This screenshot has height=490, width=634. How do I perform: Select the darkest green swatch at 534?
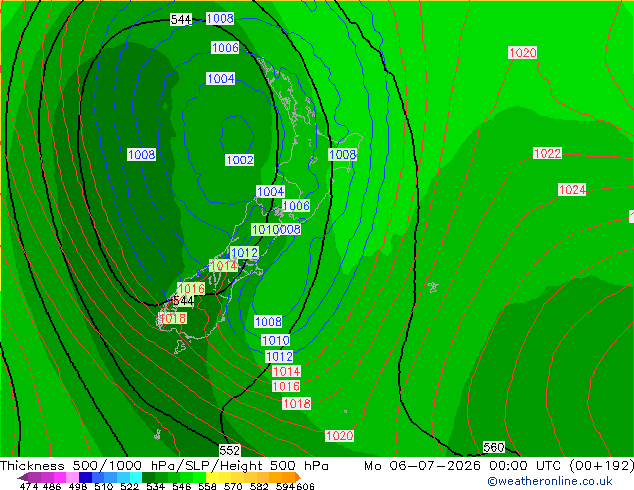pos(148,477)
